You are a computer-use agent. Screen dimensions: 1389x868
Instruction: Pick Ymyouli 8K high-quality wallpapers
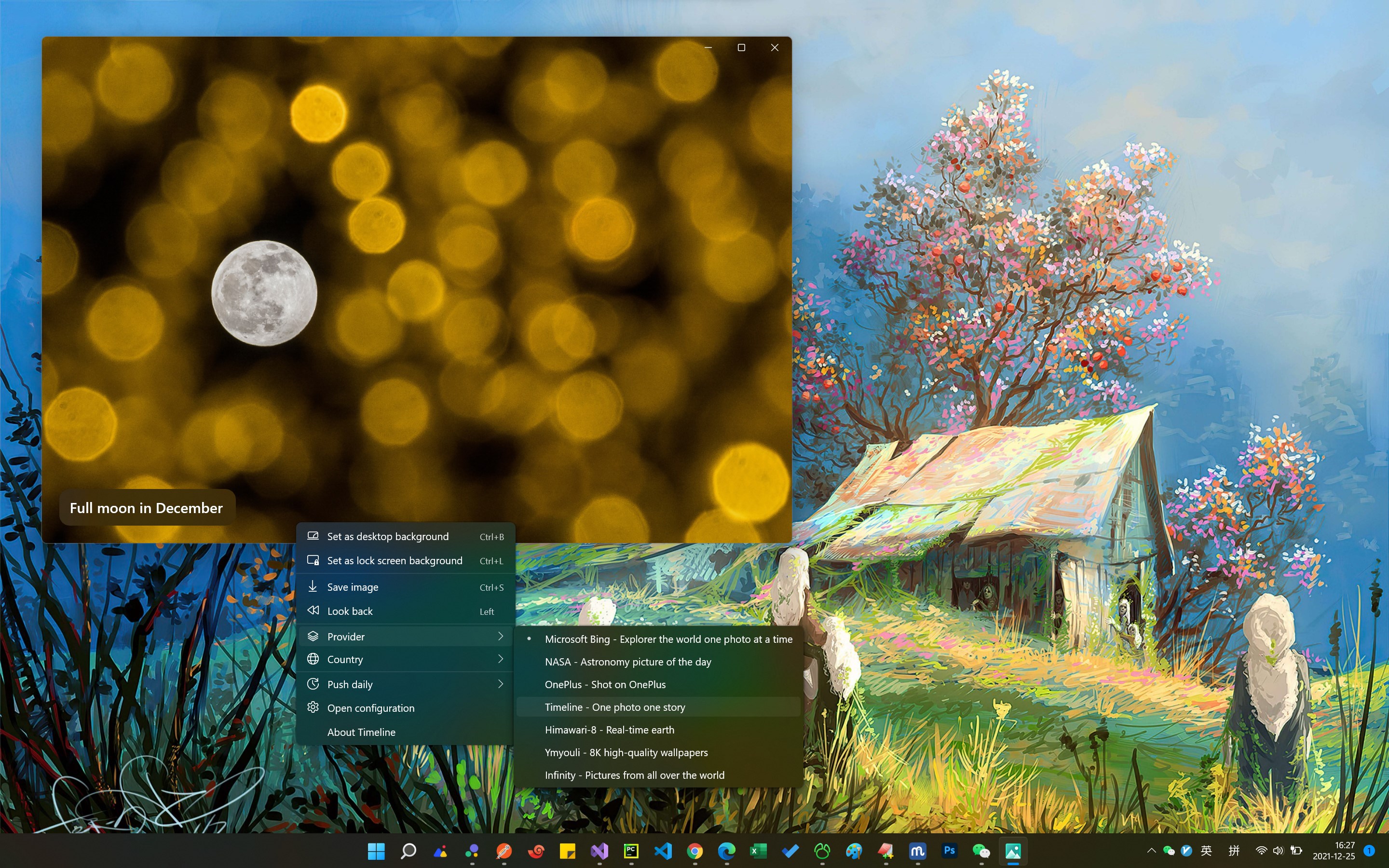coord(626,753)
